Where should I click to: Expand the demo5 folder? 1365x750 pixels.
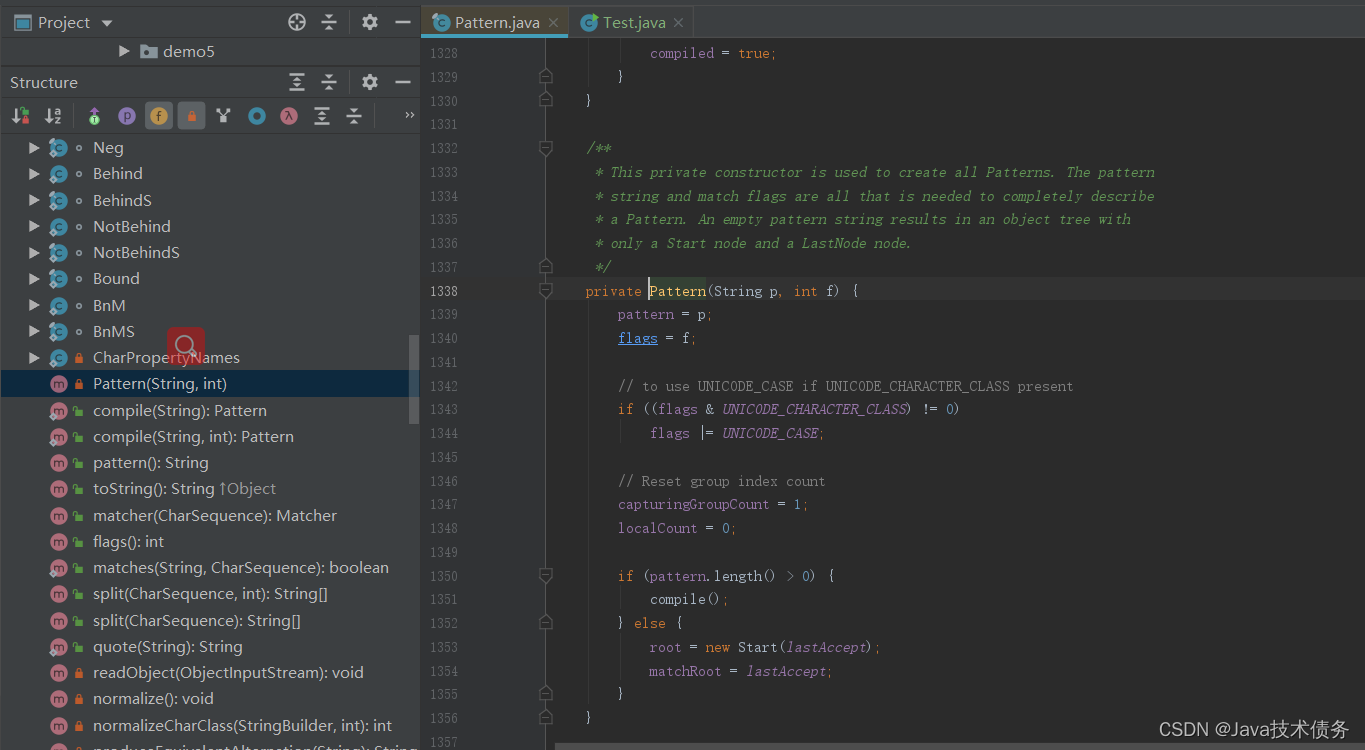124,51
